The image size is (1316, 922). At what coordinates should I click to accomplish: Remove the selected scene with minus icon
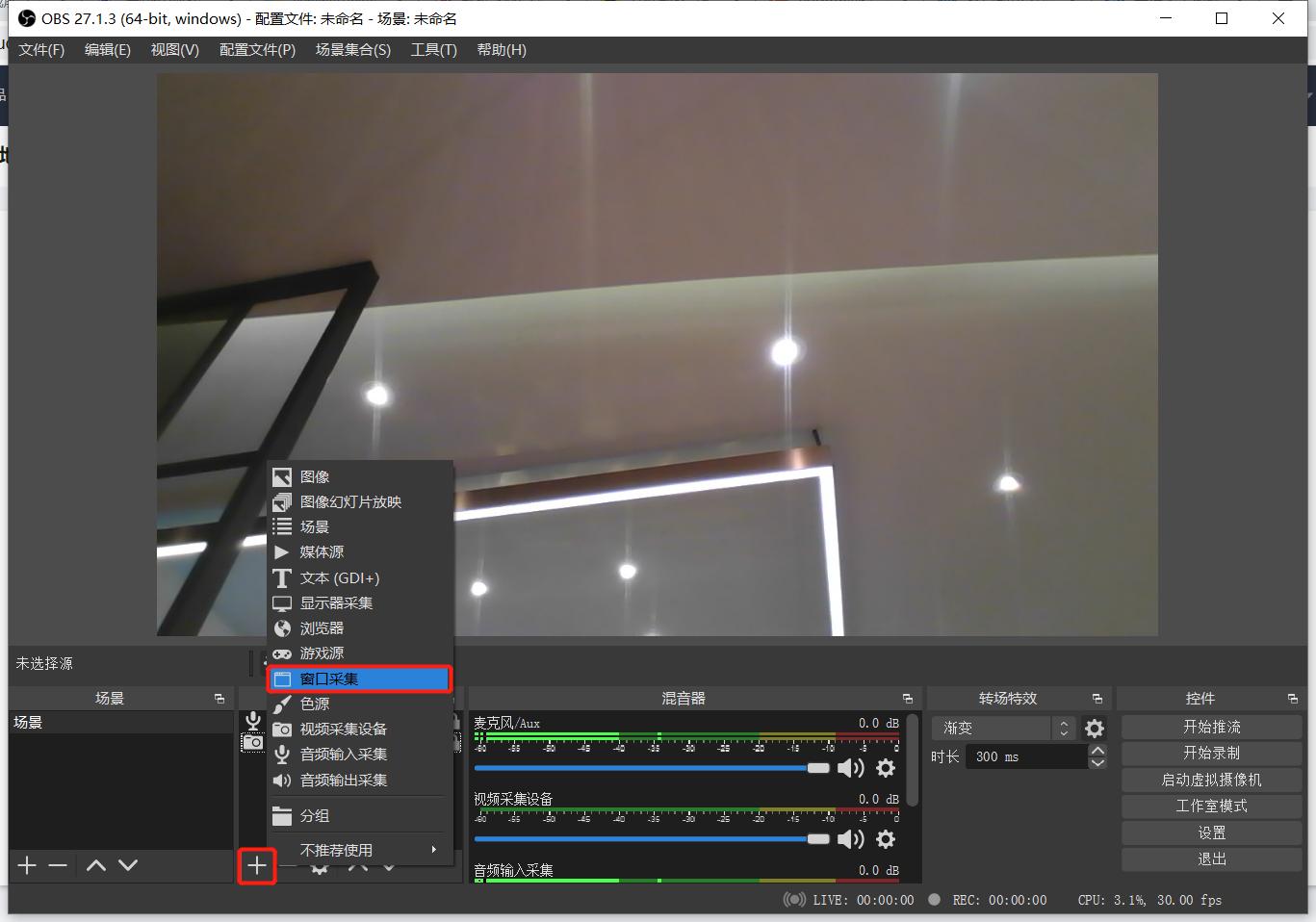tap(58, 865)
